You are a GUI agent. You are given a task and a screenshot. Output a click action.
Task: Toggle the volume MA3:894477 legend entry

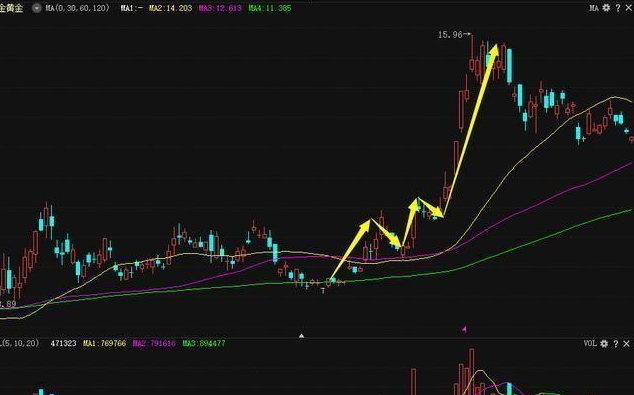[x=204, y=343]
